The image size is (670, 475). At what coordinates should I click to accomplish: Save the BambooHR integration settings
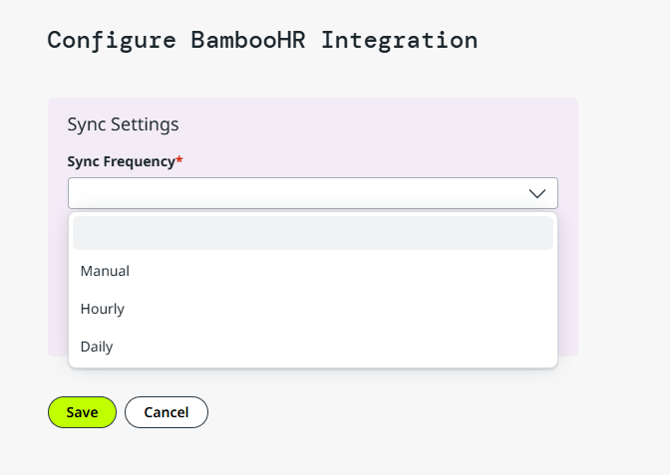pos(82,412)
